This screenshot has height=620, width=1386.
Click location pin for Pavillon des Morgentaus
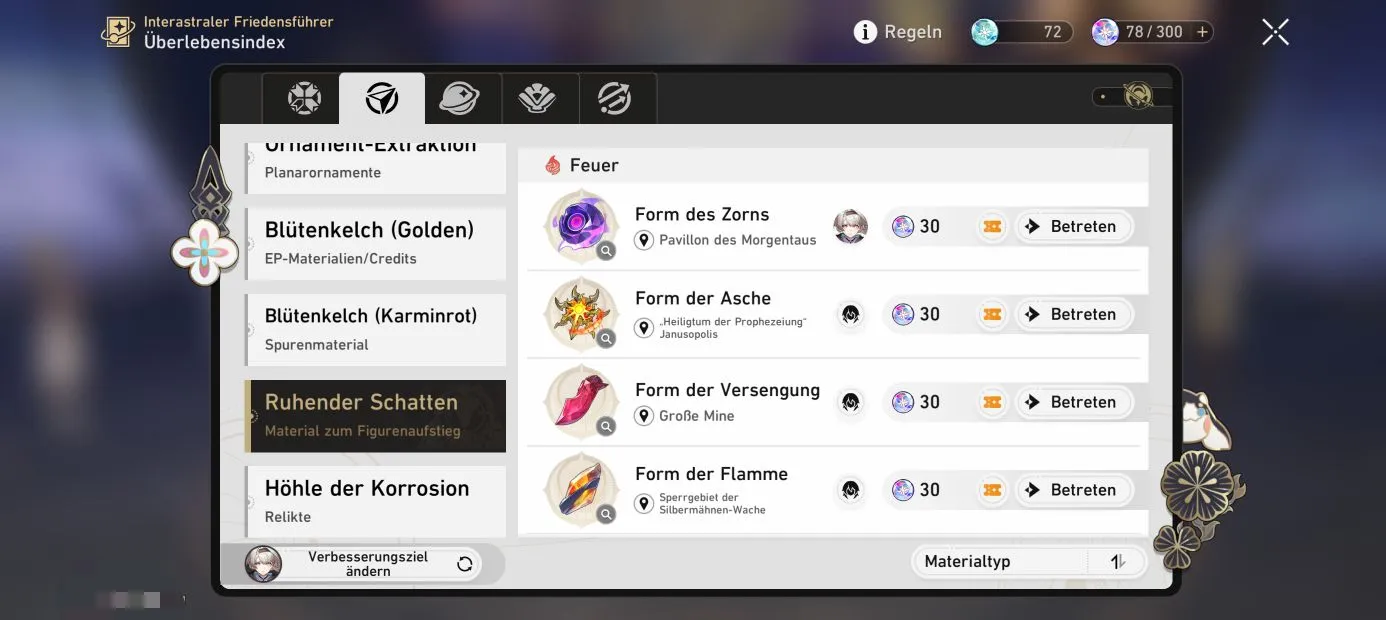coord(644,240)
